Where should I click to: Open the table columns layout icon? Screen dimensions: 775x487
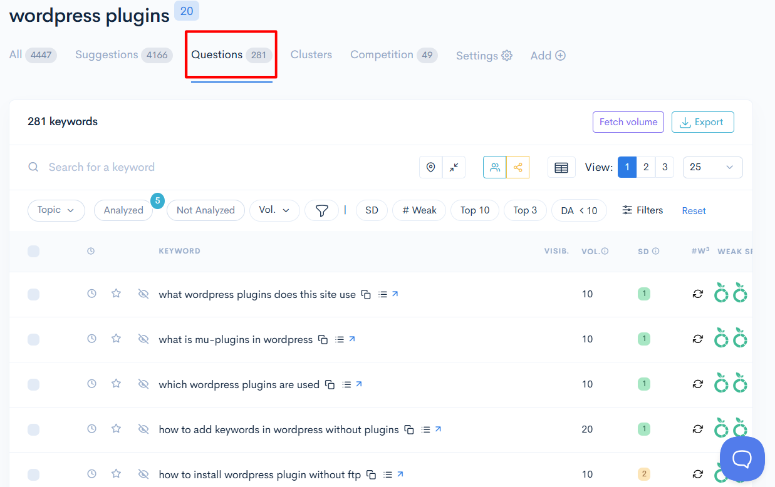click(x=561, y=167)
